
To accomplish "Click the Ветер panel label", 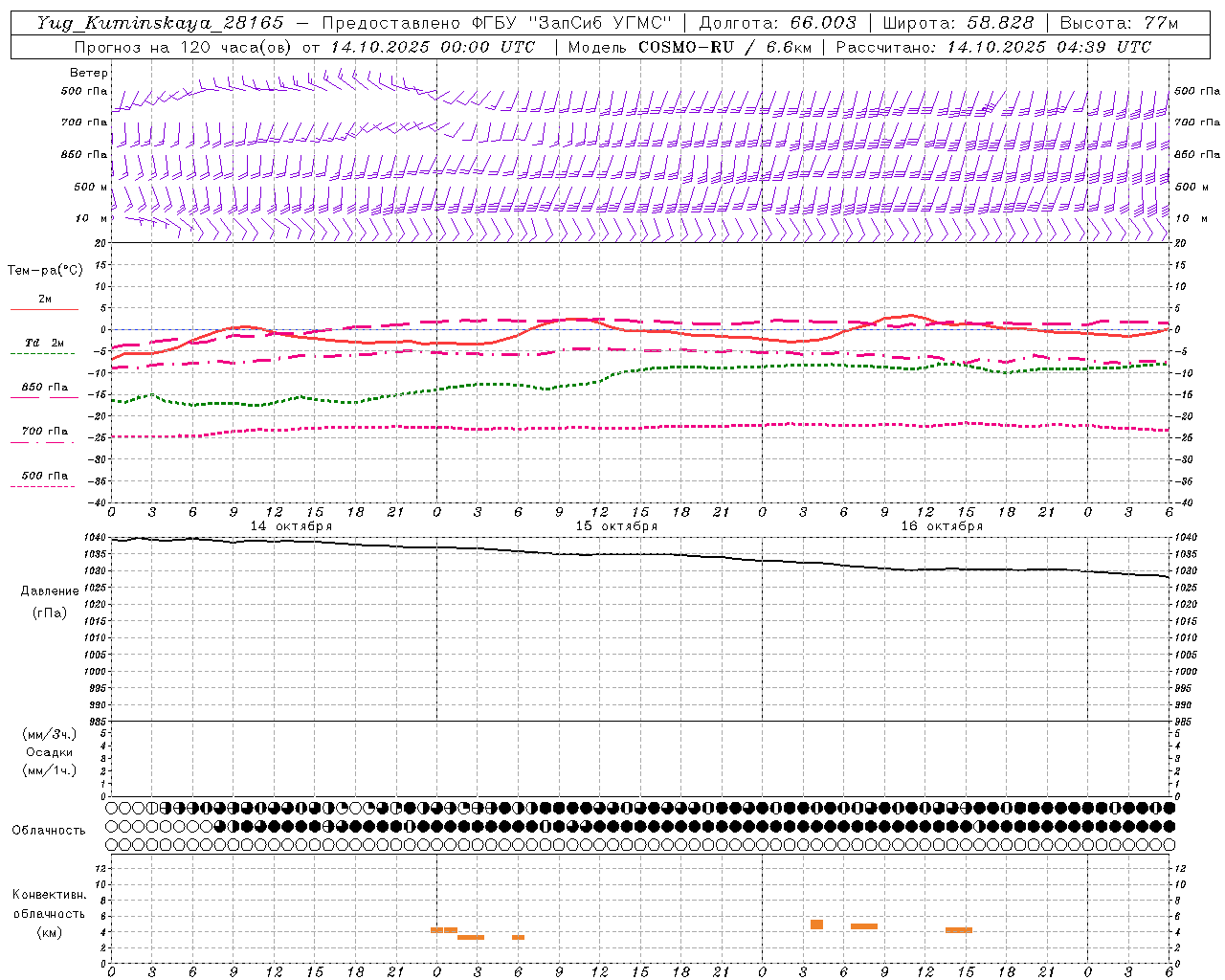I will point(89,73).
